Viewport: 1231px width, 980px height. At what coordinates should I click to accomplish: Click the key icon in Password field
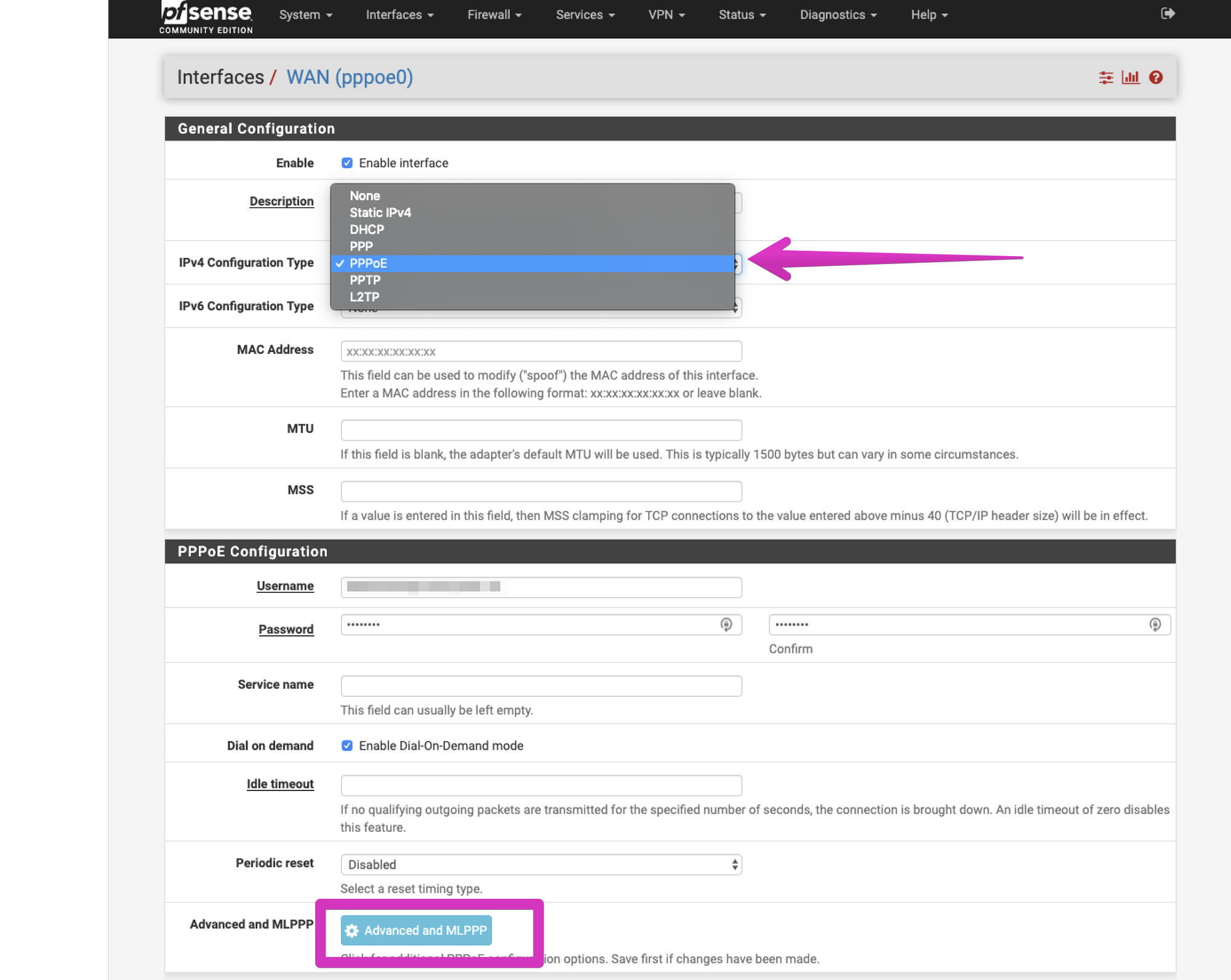coord(726,625)
